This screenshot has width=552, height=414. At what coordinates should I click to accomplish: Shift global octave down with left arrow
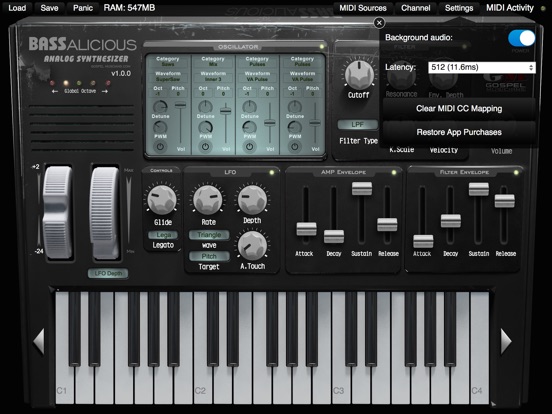[x=55, y=91]
